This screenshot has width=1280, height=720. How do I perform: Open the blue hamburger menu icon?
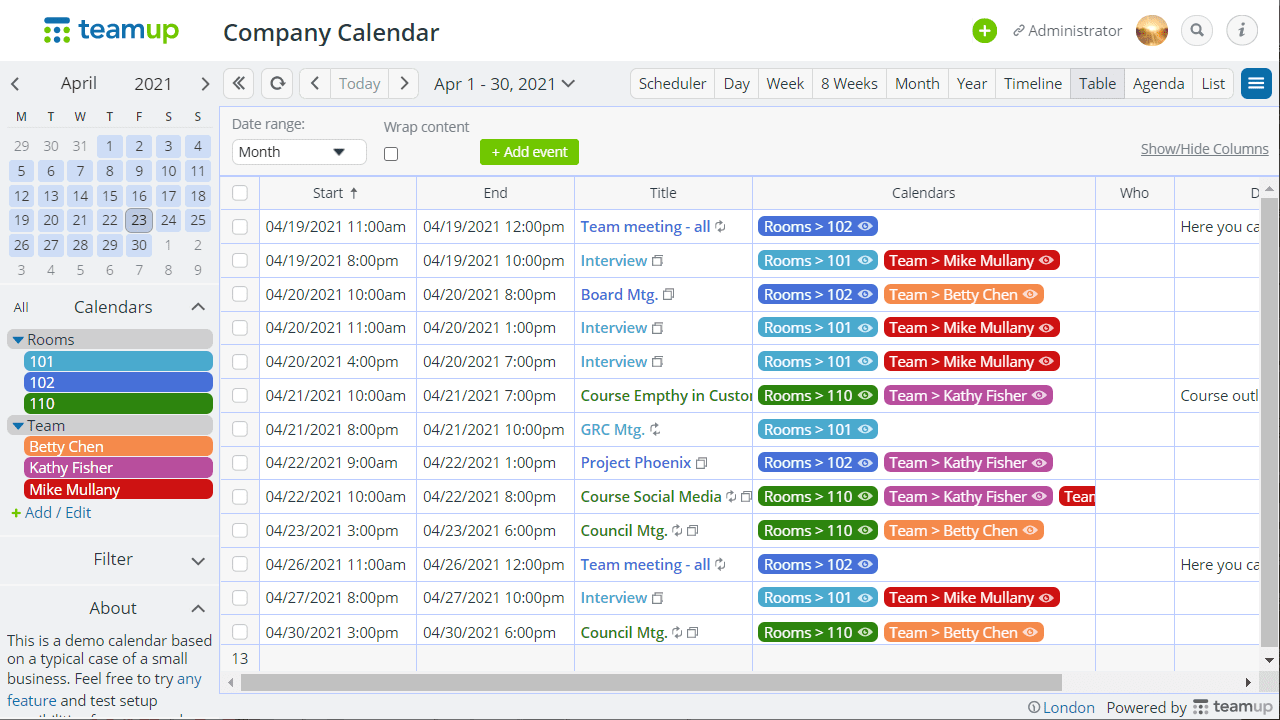pyautogui.click(x=1256, y=84)
